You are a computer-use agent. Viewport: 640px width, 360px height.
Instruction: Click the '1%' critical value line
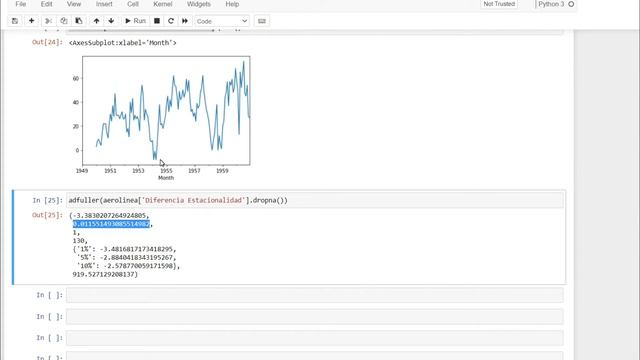(x=125, y=249)
